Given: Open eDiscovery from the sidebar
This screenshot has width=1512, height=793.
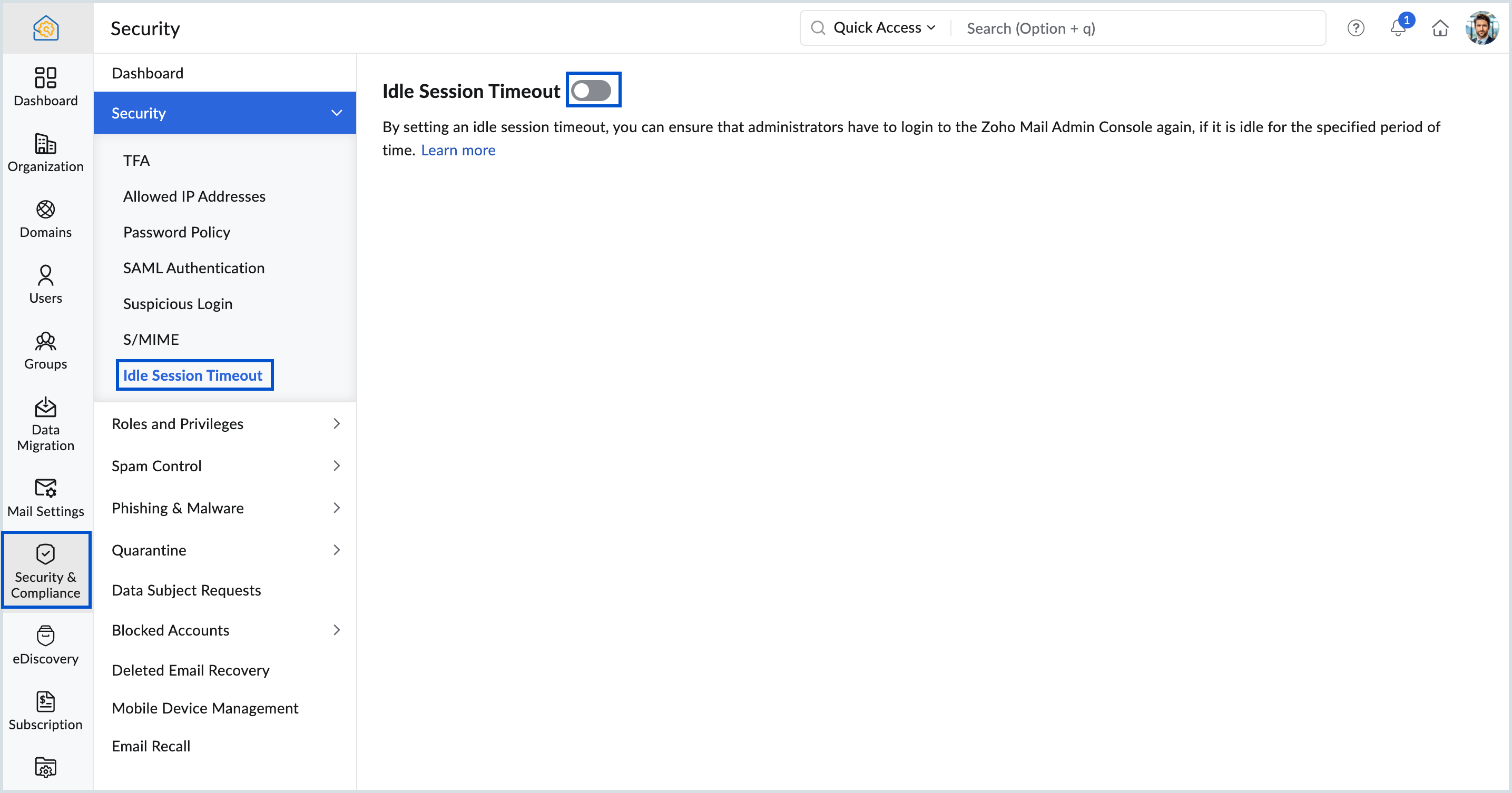Looking at the screenshot, I should tap(45, 645).
